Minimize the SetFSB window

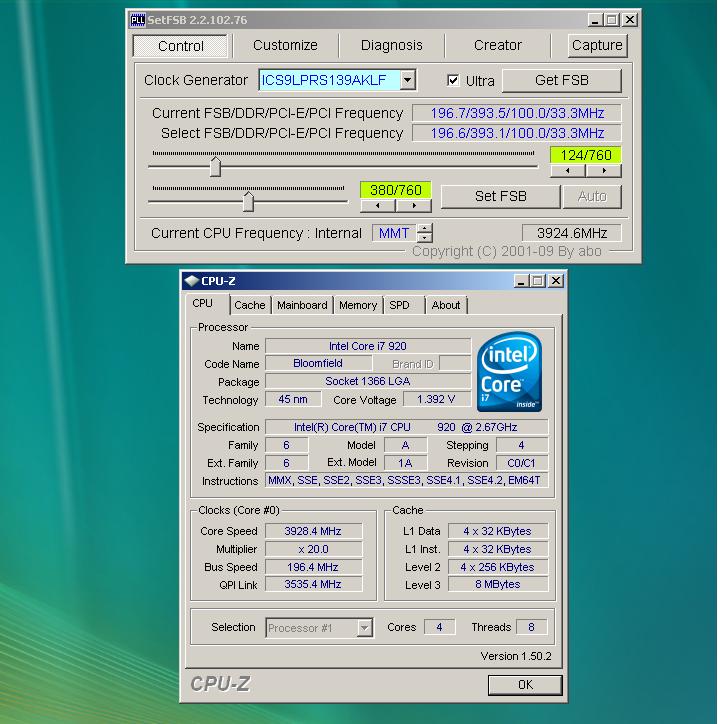click(x=595, y=20)
